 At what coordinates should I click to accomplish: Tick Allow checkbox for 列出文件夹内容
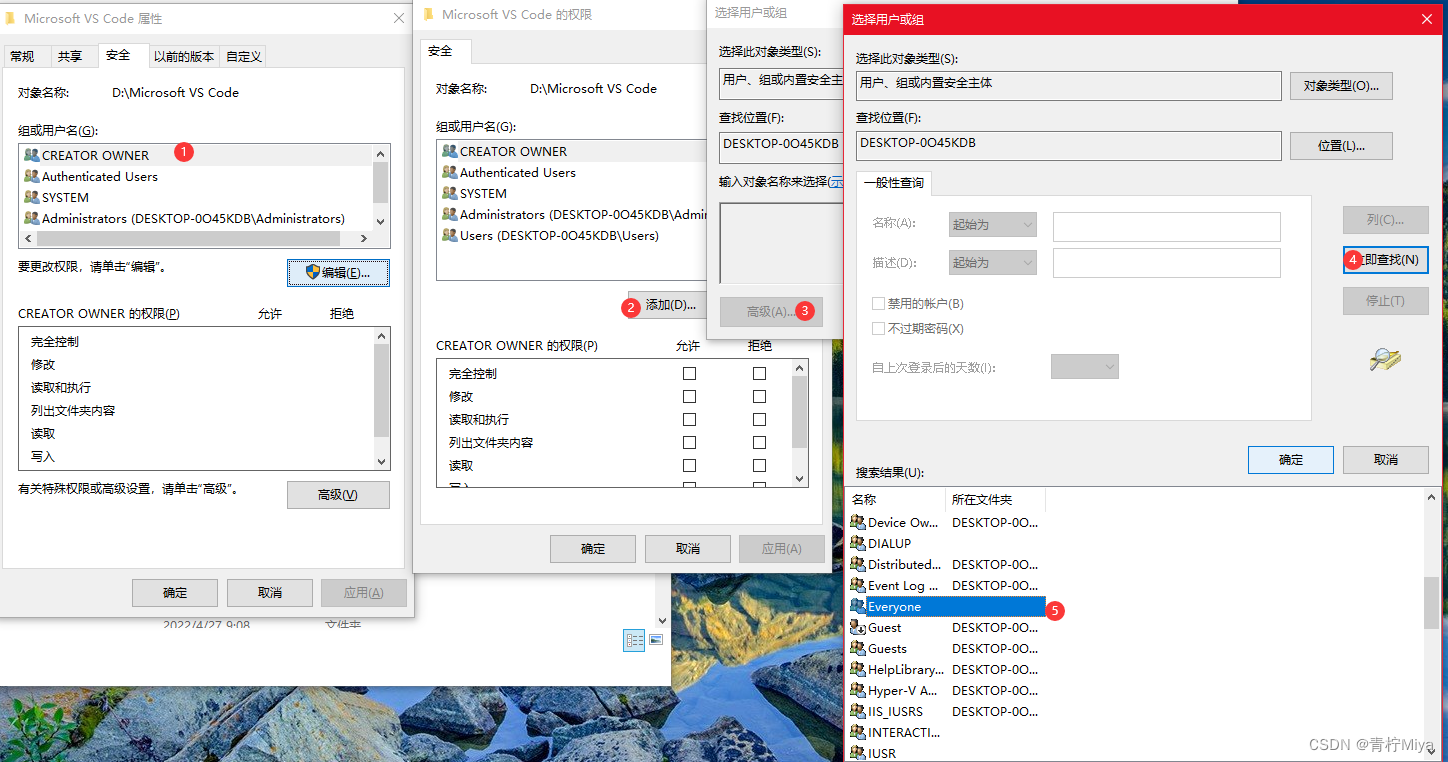point(689,442)
